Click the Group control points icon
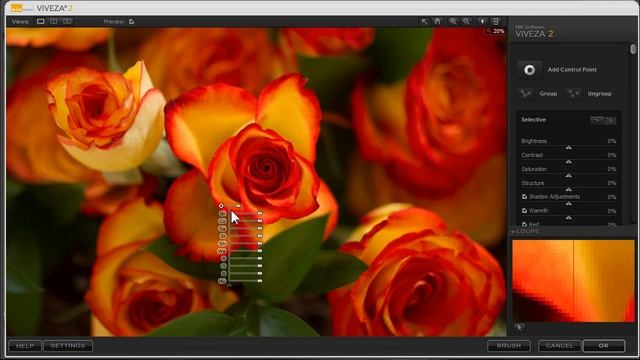This screenshot has height=360, width=640. pos(526,93)
